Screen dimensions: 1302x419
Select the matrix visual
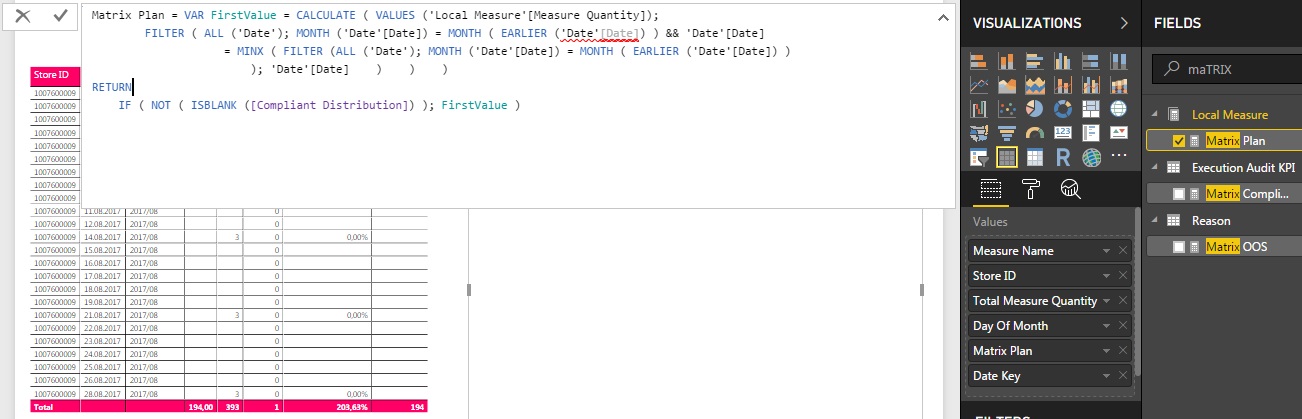pyautogui.click(x=1034, y=157)
